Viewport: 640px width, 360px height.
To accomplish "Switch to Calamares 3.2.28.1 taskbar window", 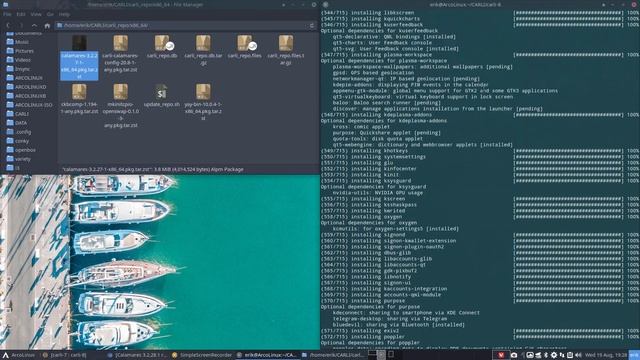I will (137, 355).
